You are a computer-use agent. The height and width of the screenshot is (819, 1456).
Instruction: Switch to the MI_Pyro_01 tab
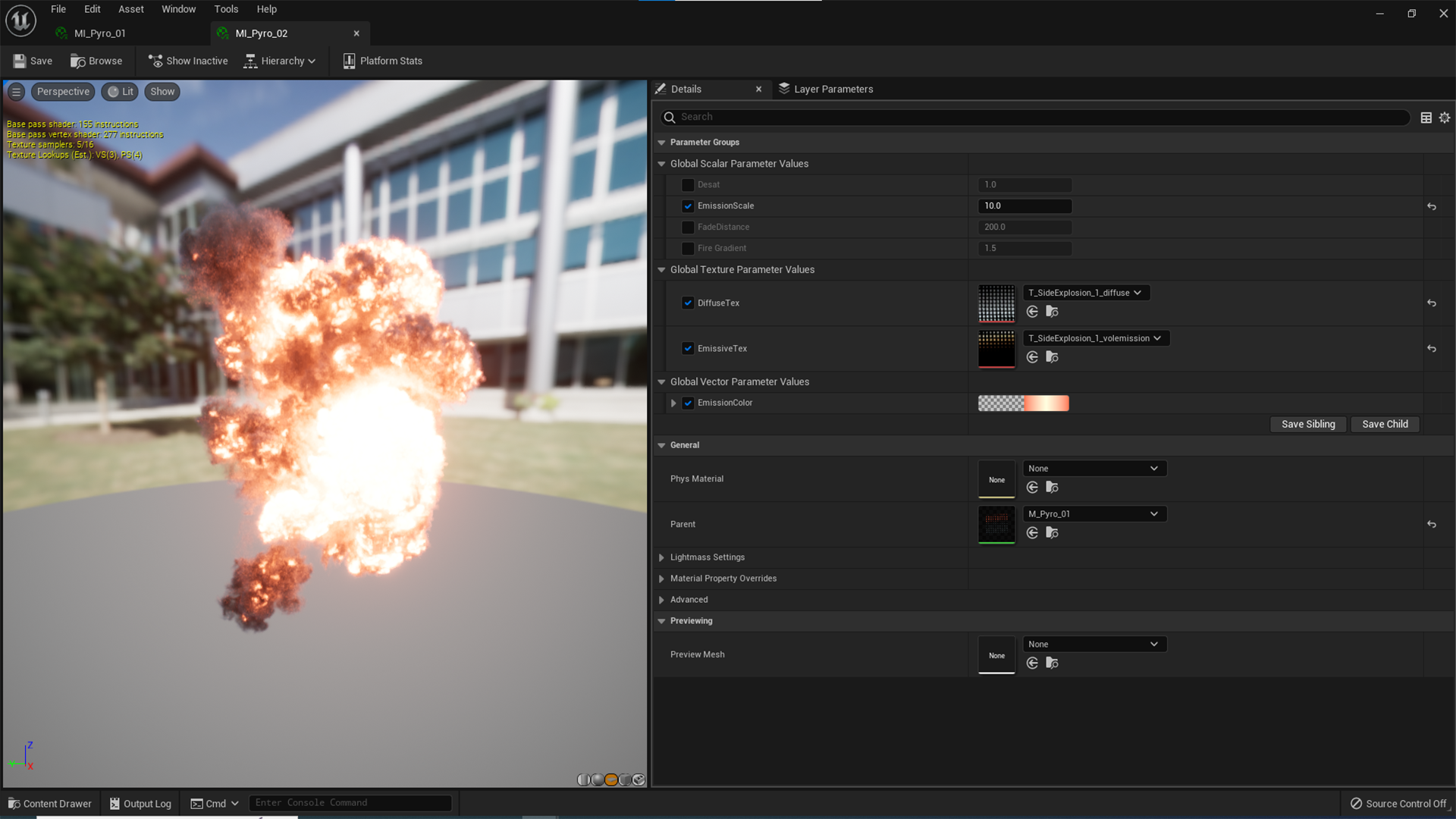[x=99, y=33]
